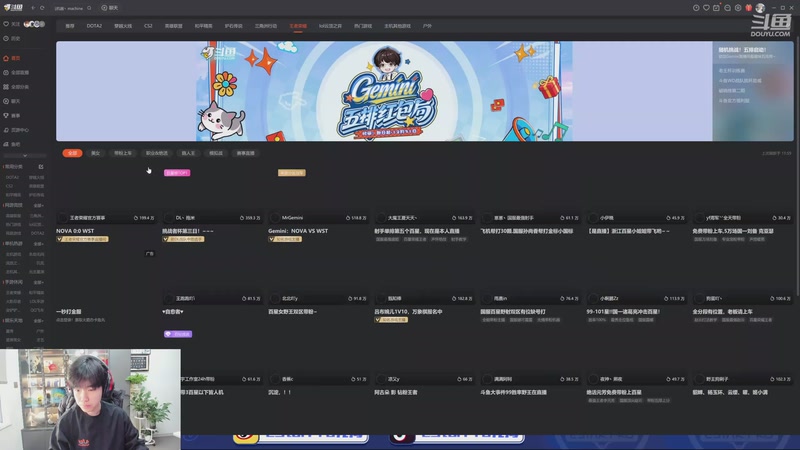Click the search magnifier icon

coord(89,8)
